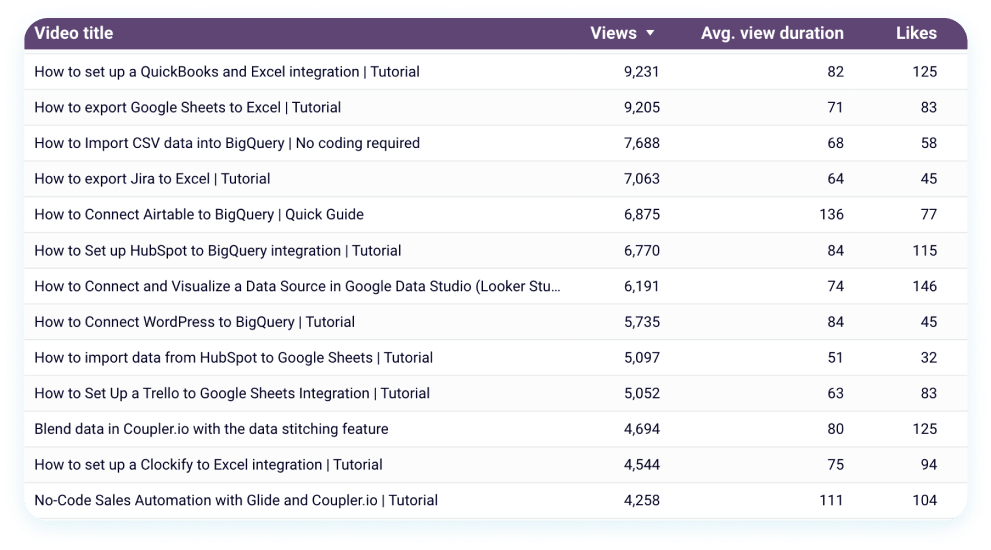
Task: Click the Avg. view duration header
Action: [772, 33]
